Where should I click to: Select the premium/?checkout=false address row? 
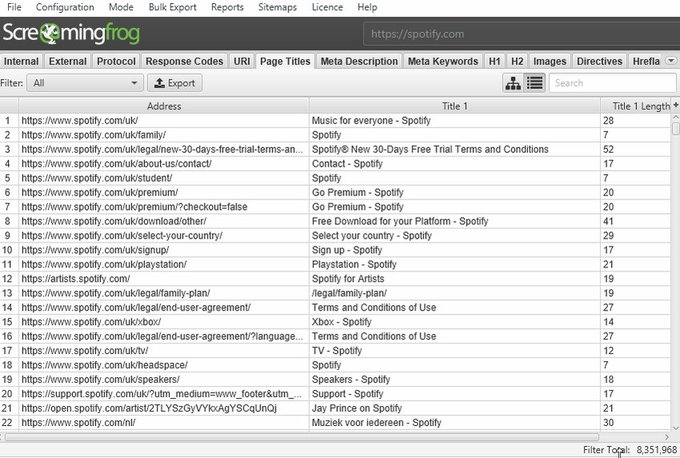164,206
